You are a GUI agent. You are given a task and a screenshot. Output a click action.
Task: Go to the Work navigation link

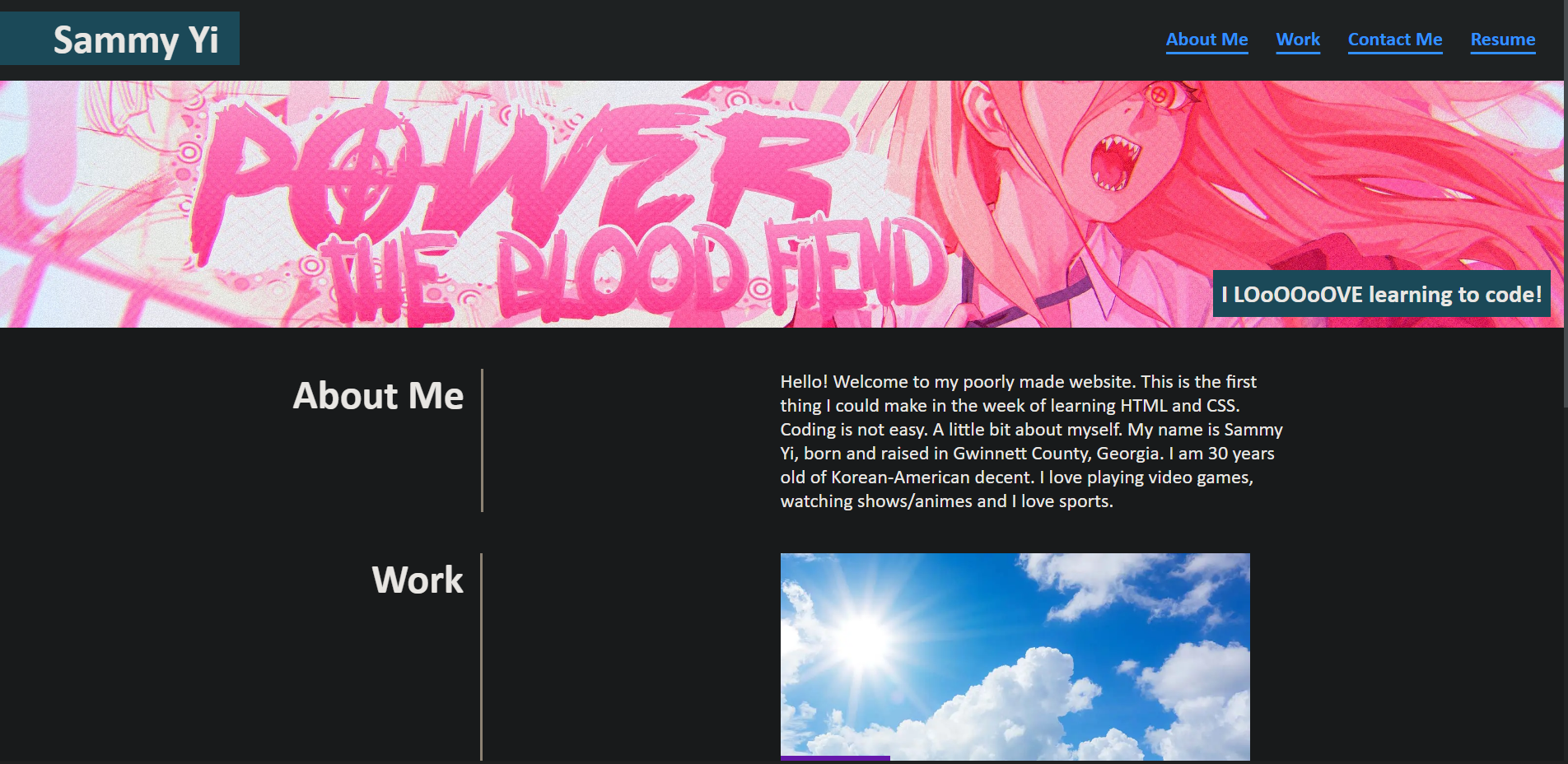(1298, 40)
